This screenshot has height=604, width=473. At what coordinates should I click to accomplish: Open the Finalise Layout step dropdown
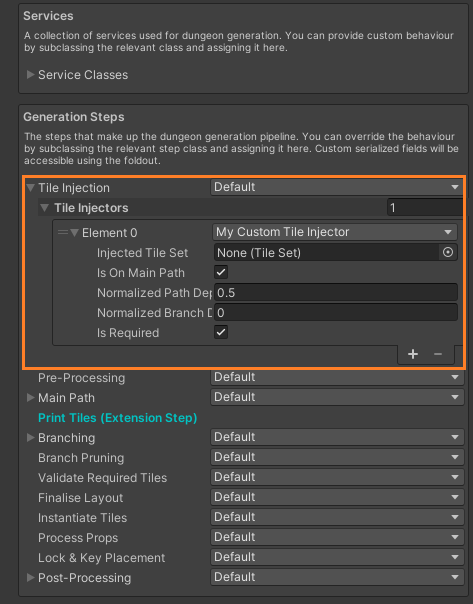click(337, 497)
